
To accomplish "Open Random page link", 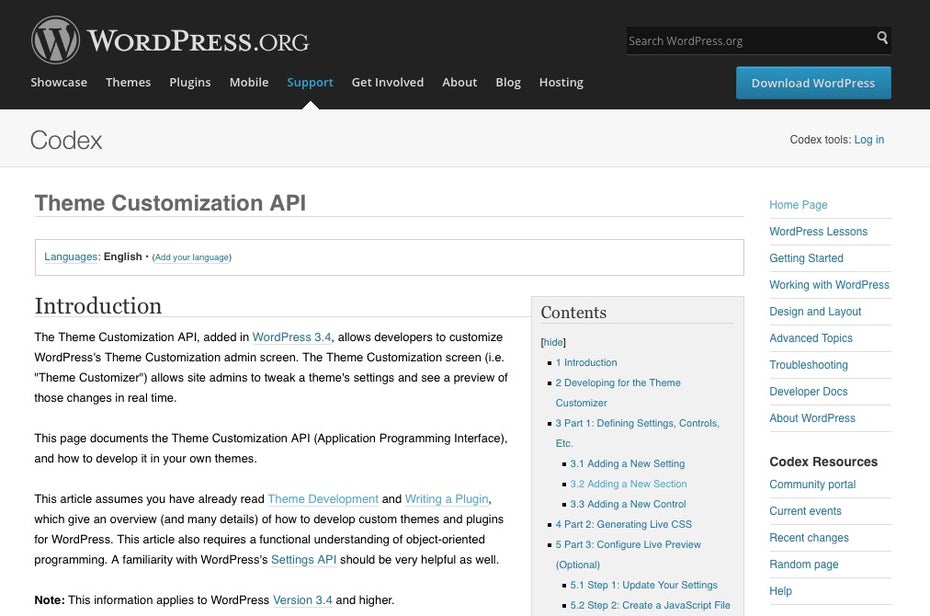I will pos(804,564).
